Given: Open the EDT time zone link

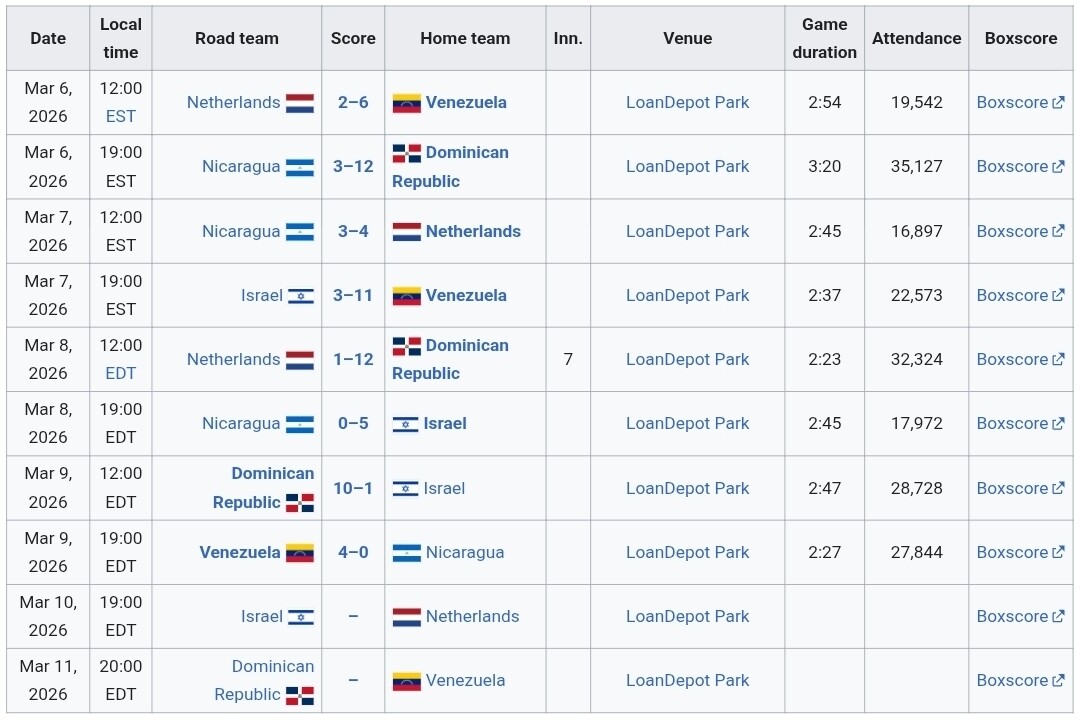Looking at the screenshot, I should coord(121,373).
